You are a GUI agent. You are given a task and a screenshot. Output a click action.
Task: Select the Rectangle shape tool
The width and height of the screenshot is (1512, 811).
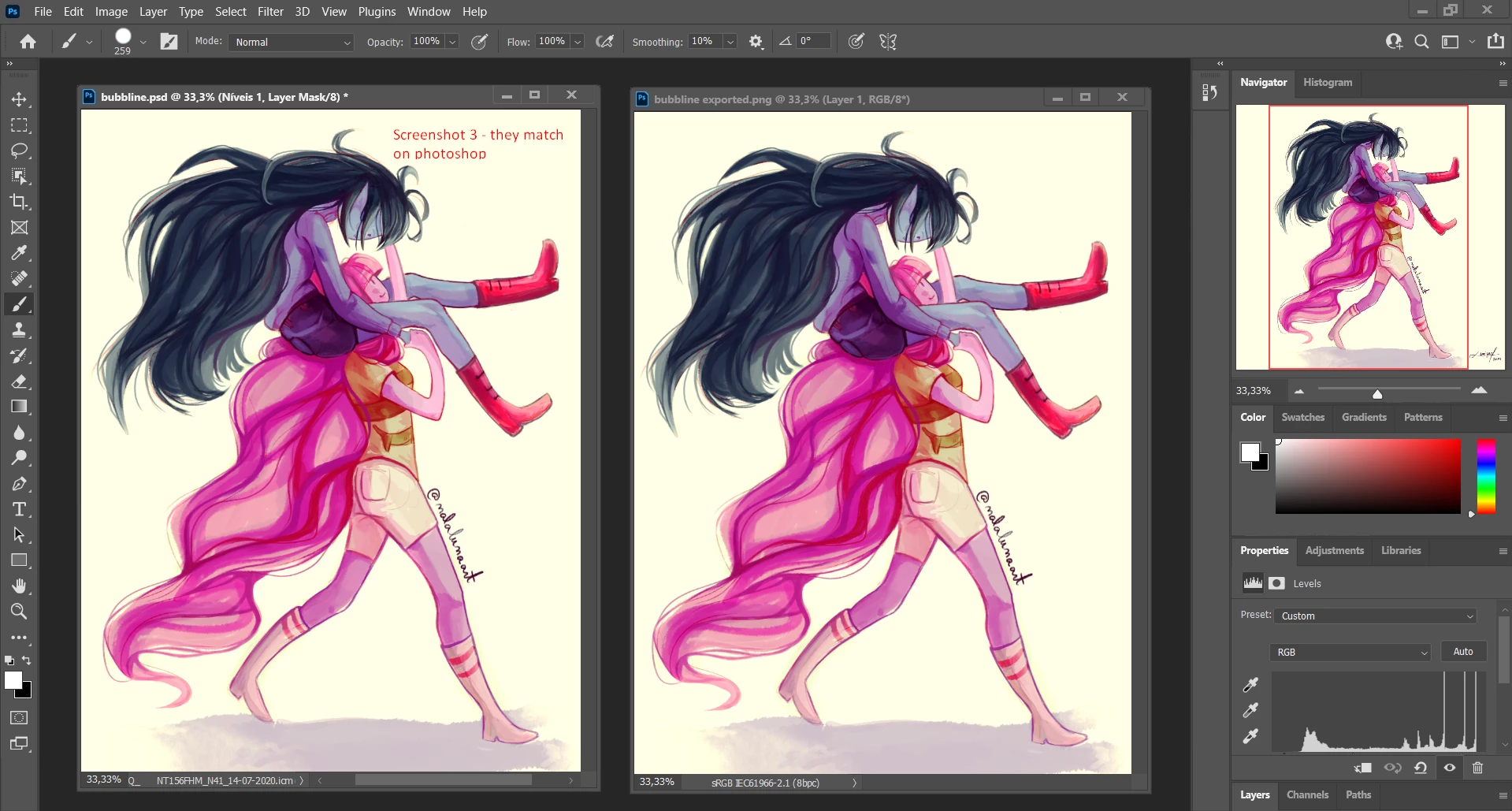click(19, 560)
